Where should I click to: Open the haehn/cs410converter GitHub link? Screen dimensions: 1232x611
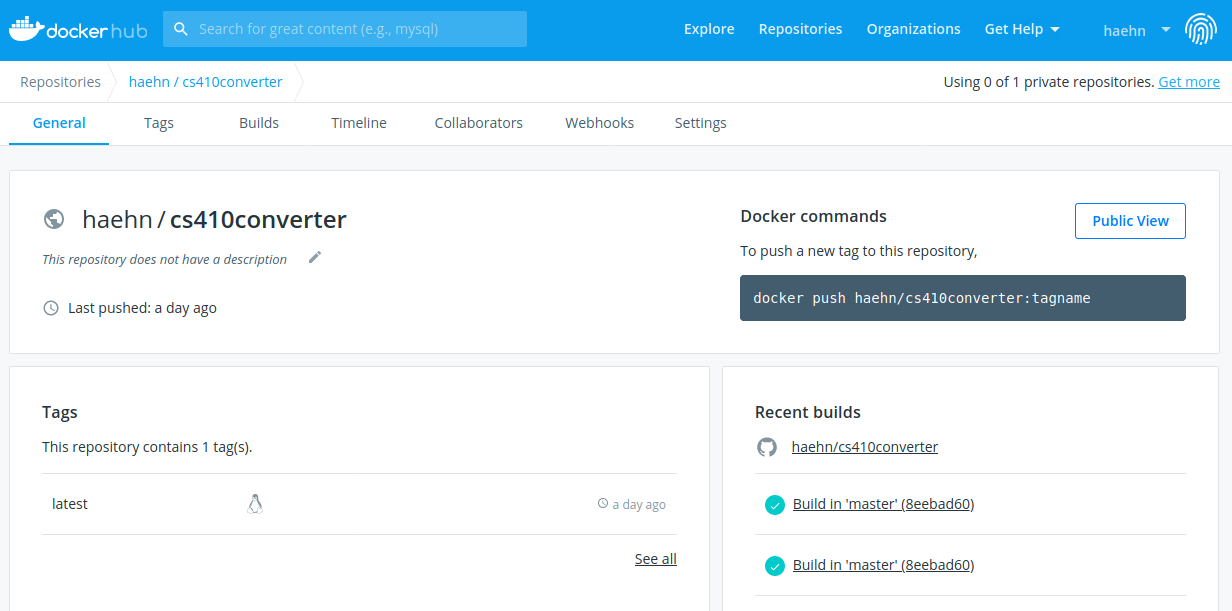[865, 447]
